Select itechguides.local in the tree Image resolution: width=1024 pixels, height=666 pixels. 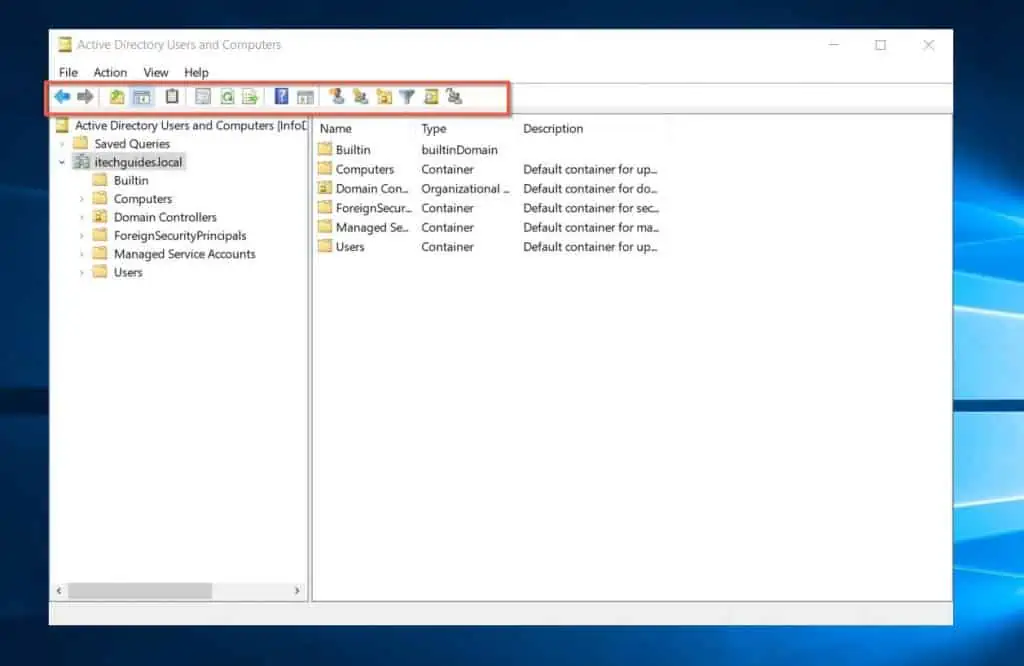[x=138, y=162]
